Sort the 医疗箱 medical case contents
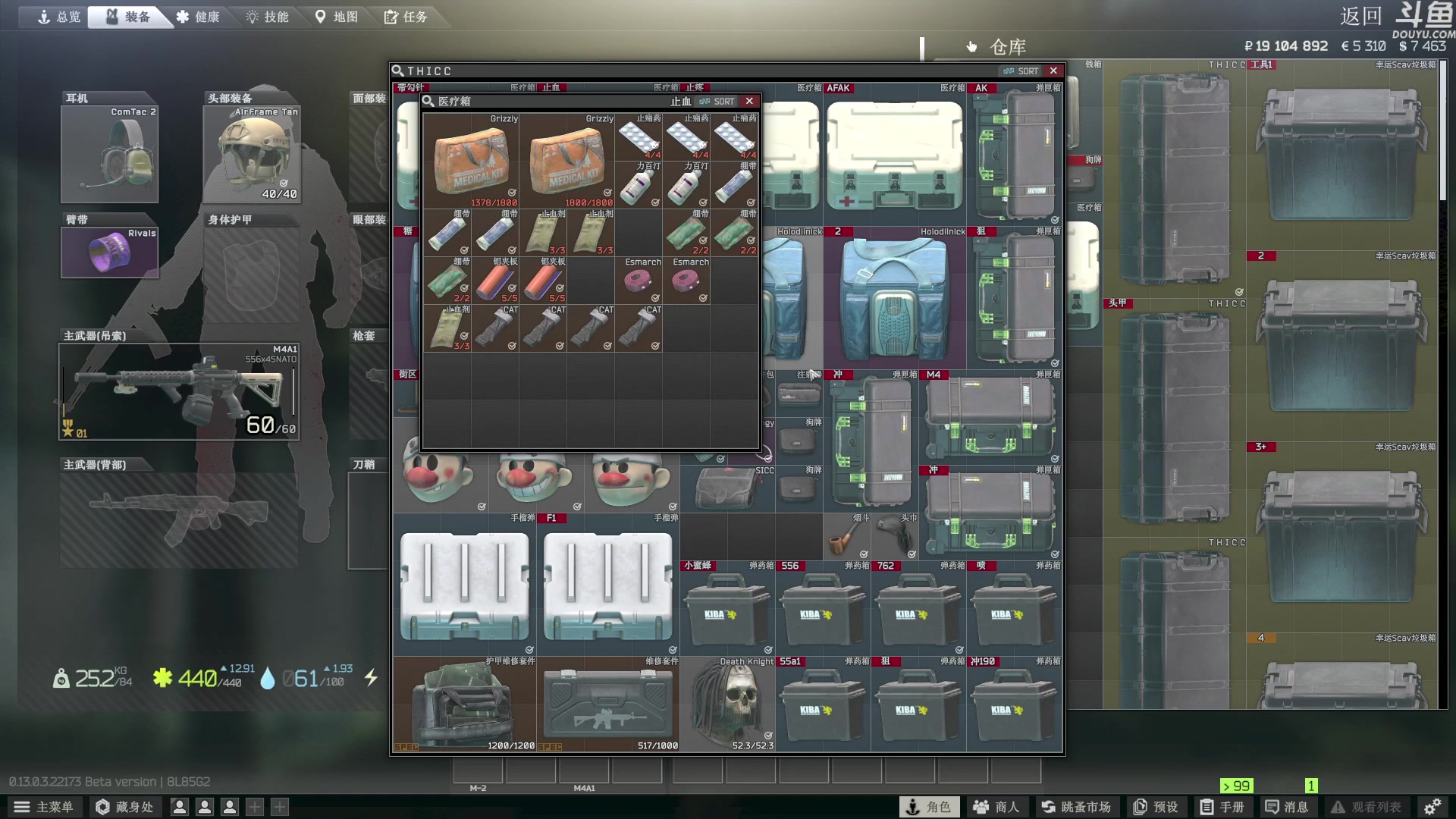The width and height of the screenshot is (1456, 819). coord(717,101)
